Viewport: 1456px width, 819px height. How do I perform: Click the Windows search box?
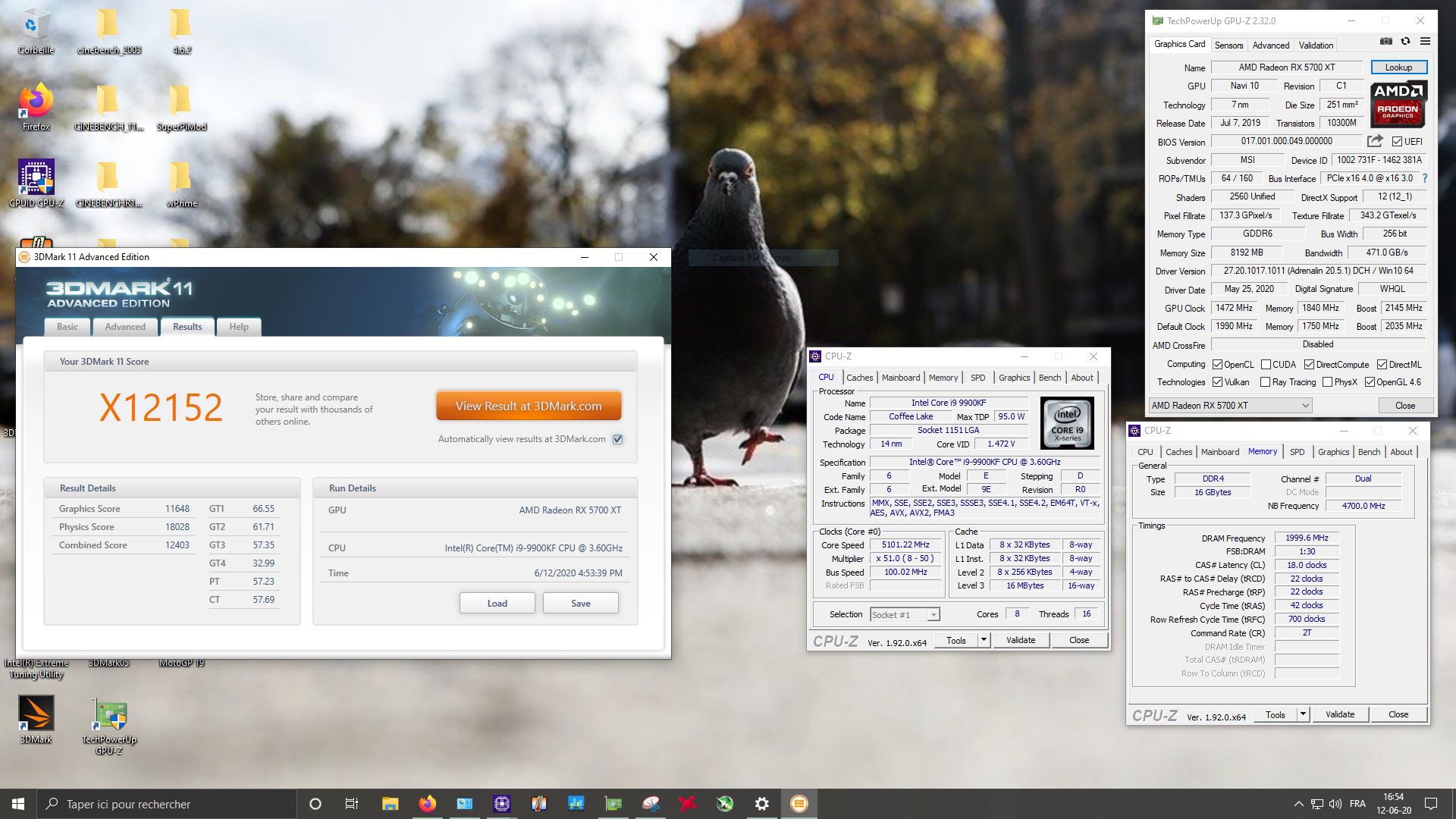tap(166, 804)
